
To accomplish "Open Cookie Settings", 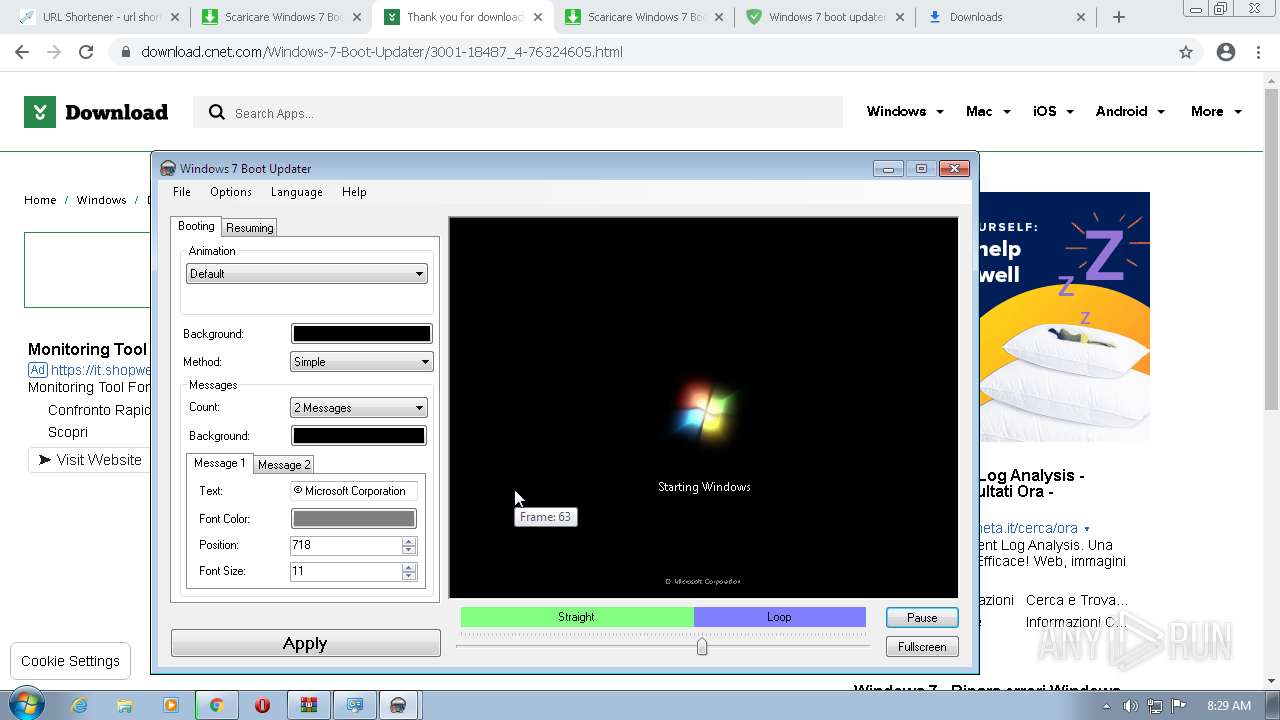I will (70, 661).
